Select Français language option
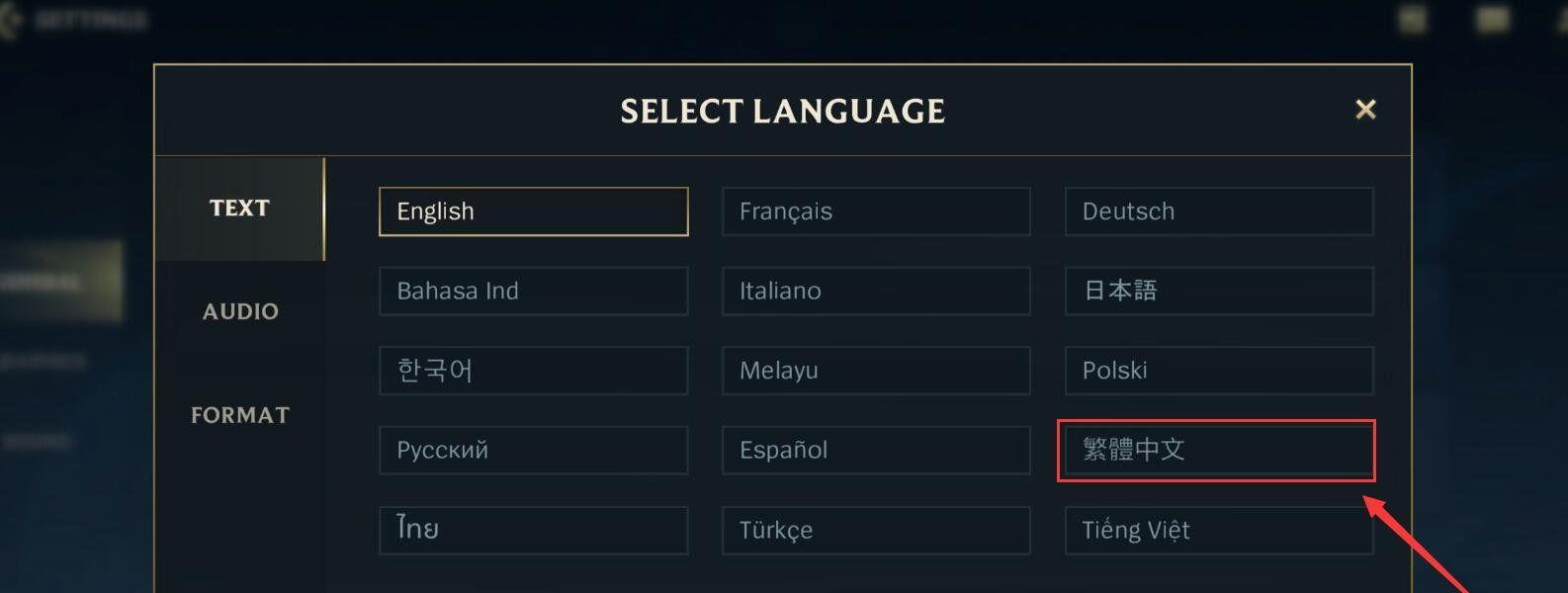 point(876,212)
